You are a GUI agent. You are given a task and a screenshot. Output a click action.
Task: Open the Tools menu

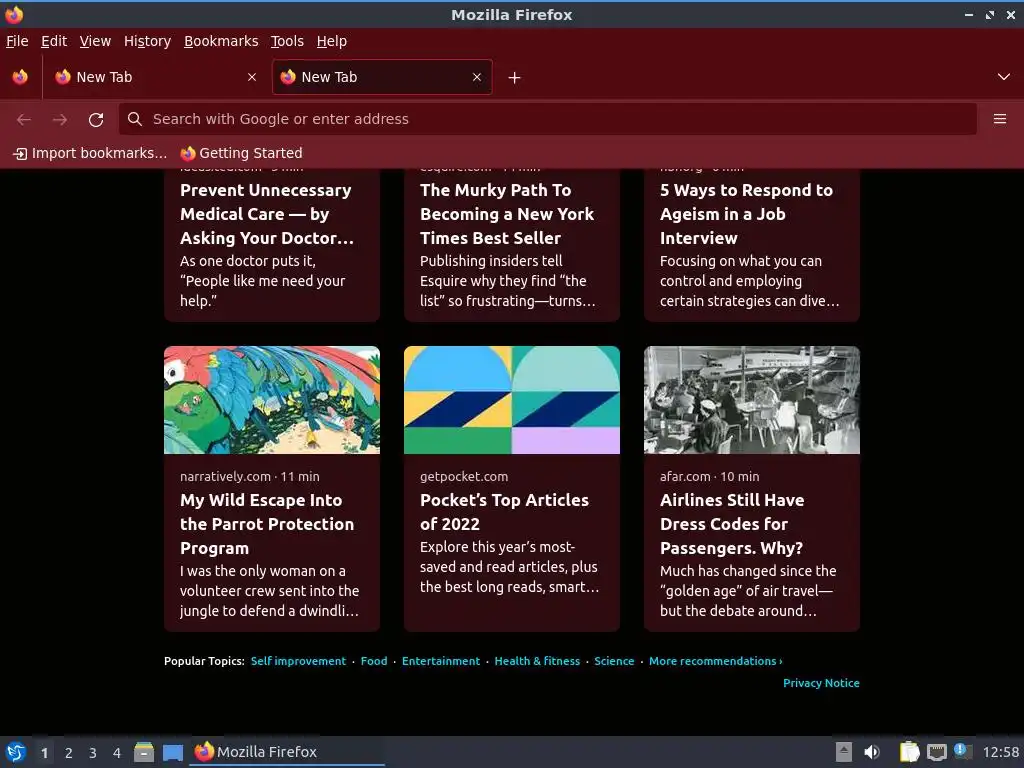pos(287,41)
